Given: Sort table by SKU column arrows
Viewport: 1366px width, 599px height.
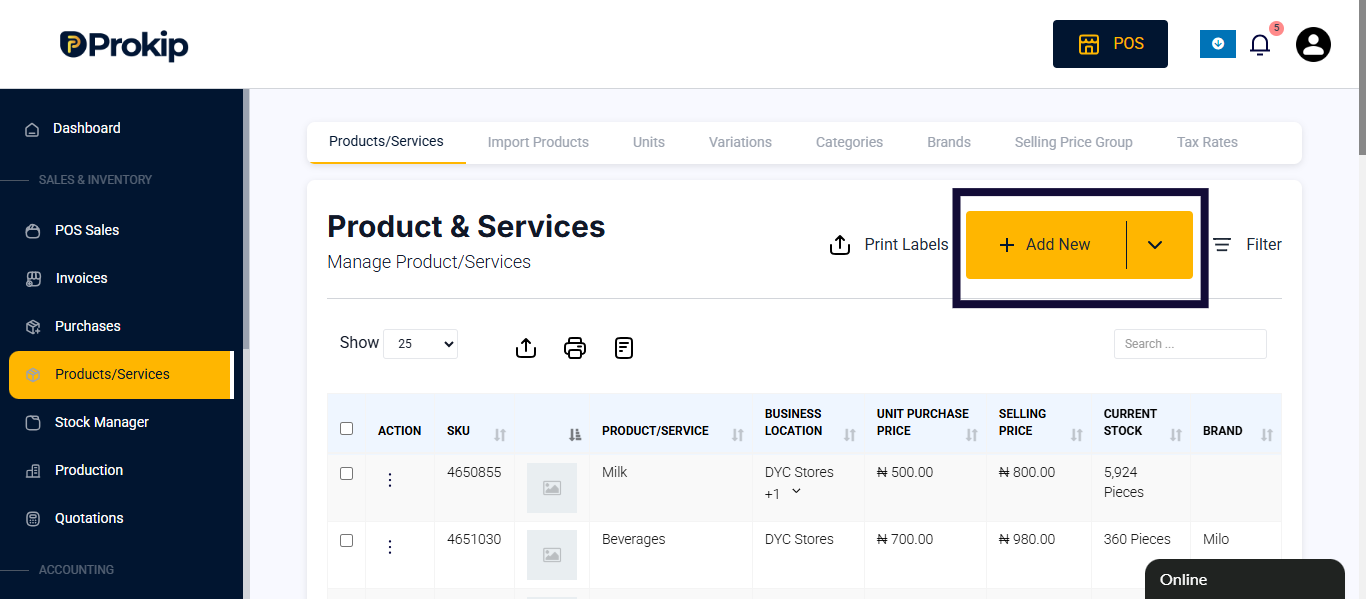Looking at the screenshot, I should pyautogui.click(x=500, y=434).
